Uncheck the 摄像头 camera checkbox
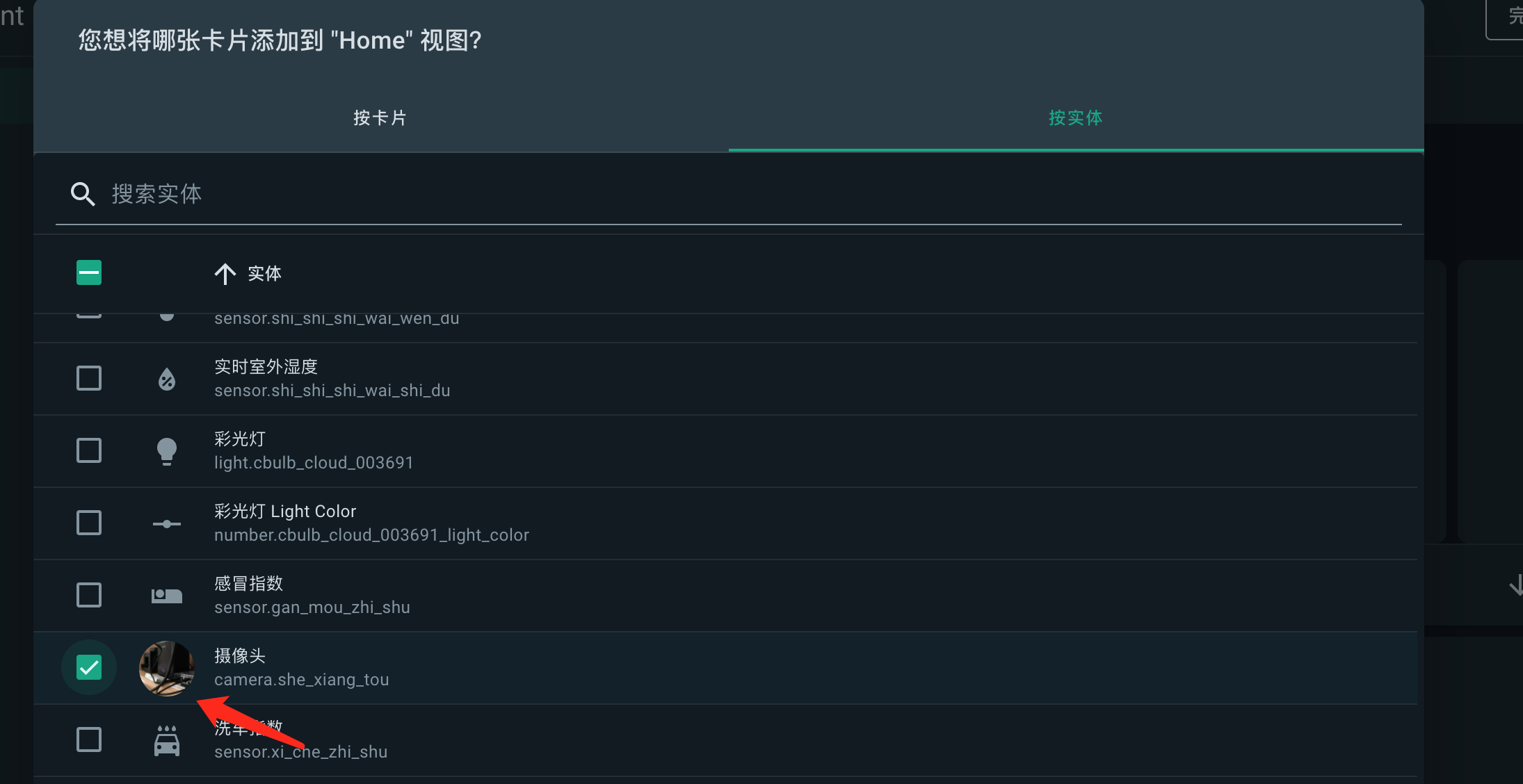This screenshot has width=1523, height=784. (89, 668)
